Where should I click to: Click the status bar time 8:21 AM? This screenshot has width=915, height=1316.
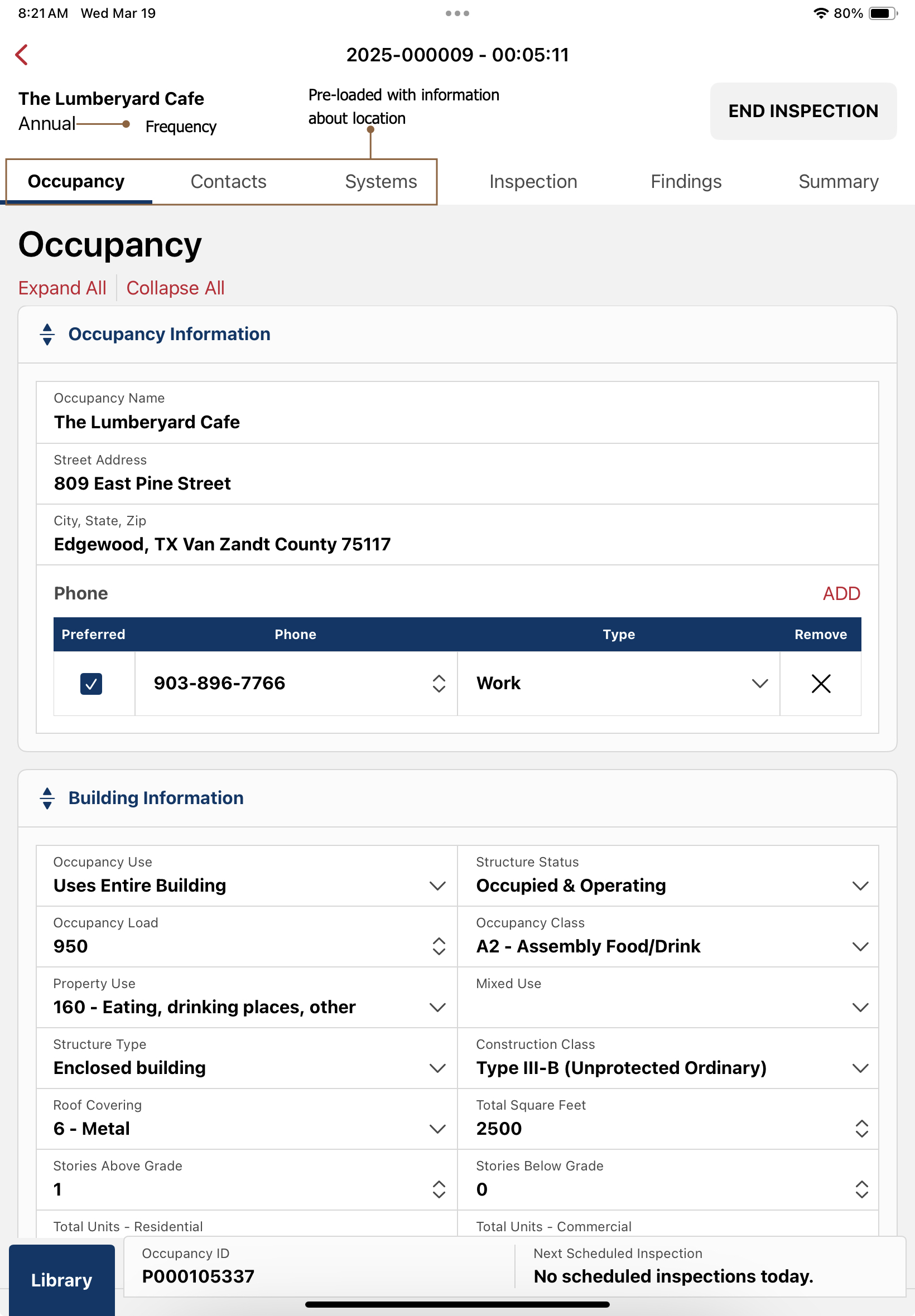43,13
